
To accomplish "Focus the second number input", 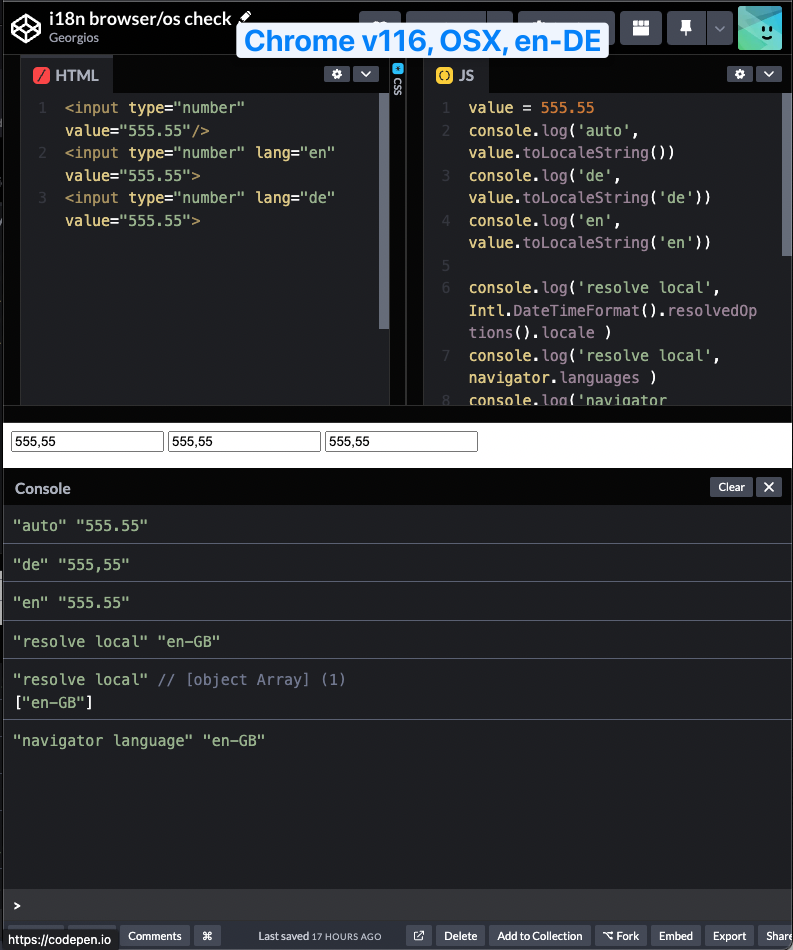I will 244,441.
